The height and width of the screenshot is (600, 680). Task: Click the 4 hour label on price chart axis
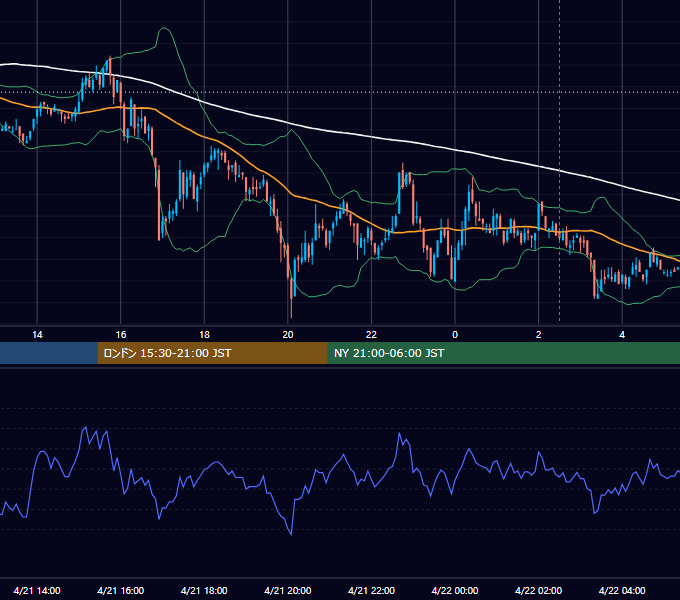(x=622, y=335)
